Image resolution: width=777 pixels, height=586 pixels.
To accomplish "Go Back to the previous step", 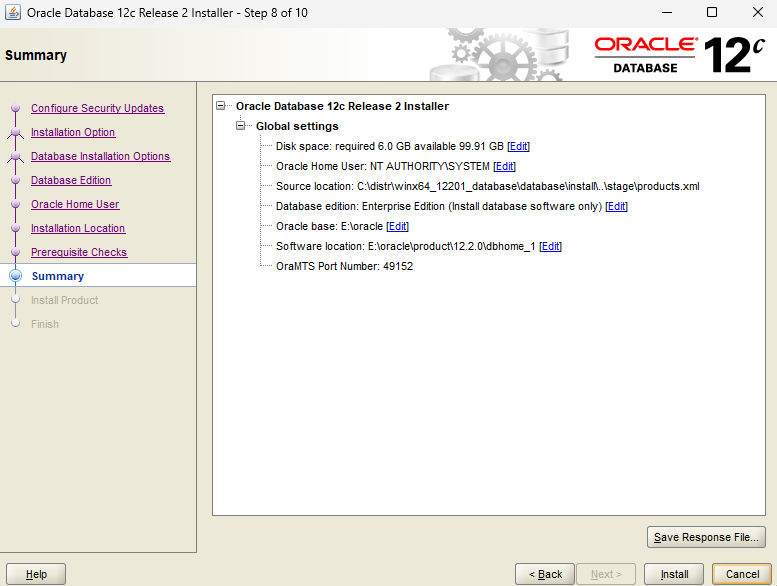I will click(545, 574).
